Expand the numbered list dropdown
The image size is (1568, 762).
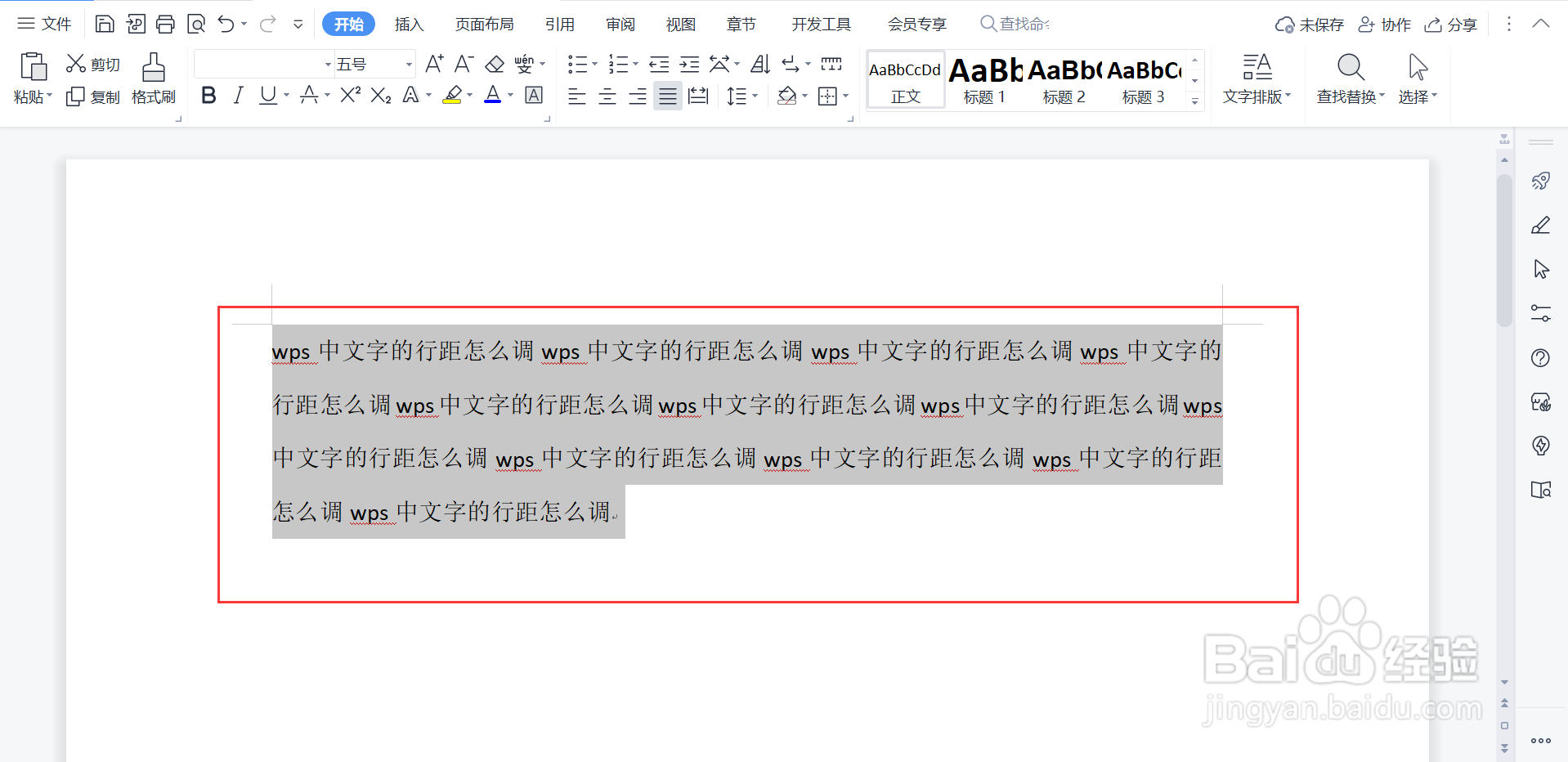pos(635,64)
